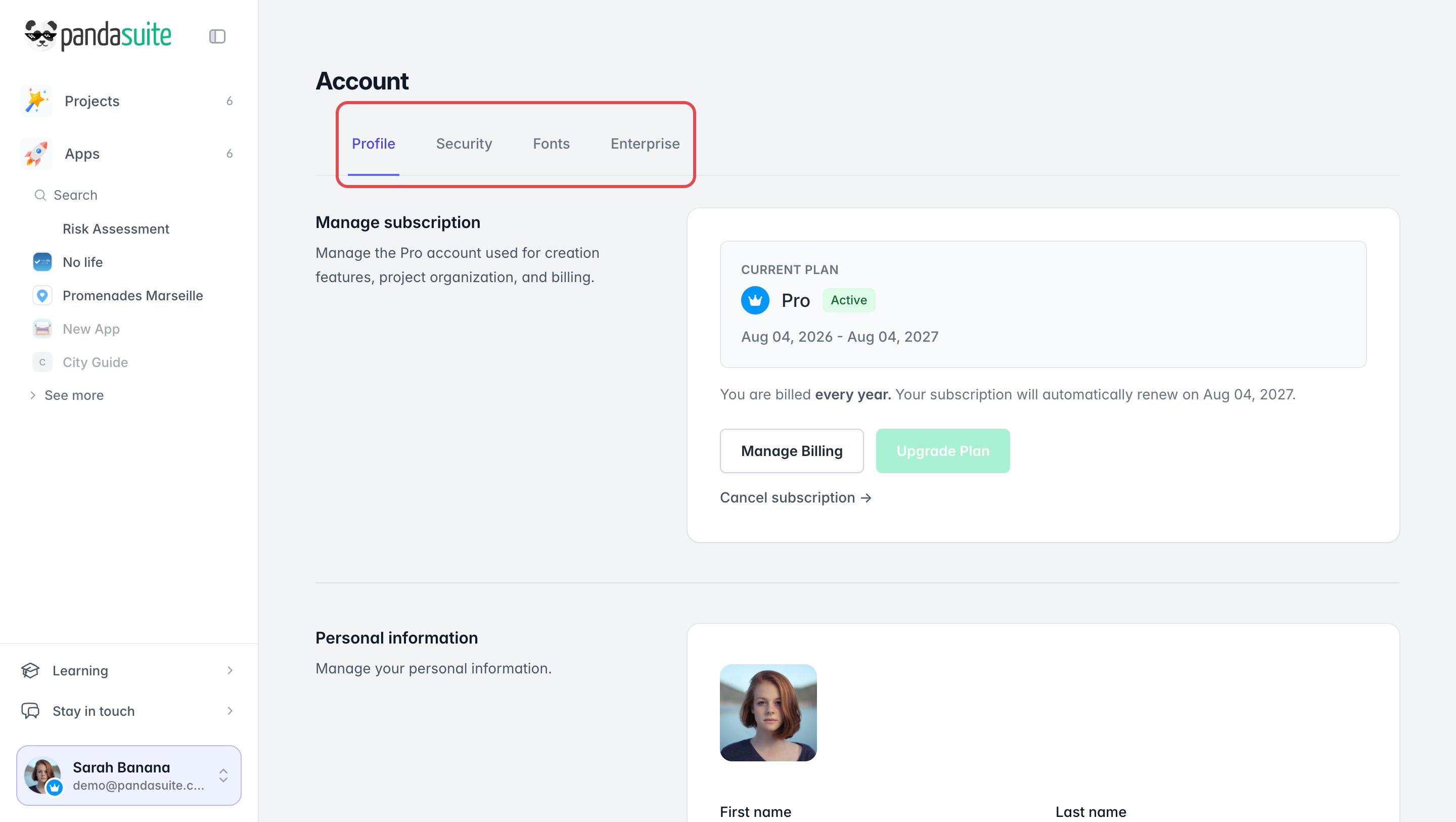
Task: Expand the Stay in touch chevron
Action: point(230,711)
